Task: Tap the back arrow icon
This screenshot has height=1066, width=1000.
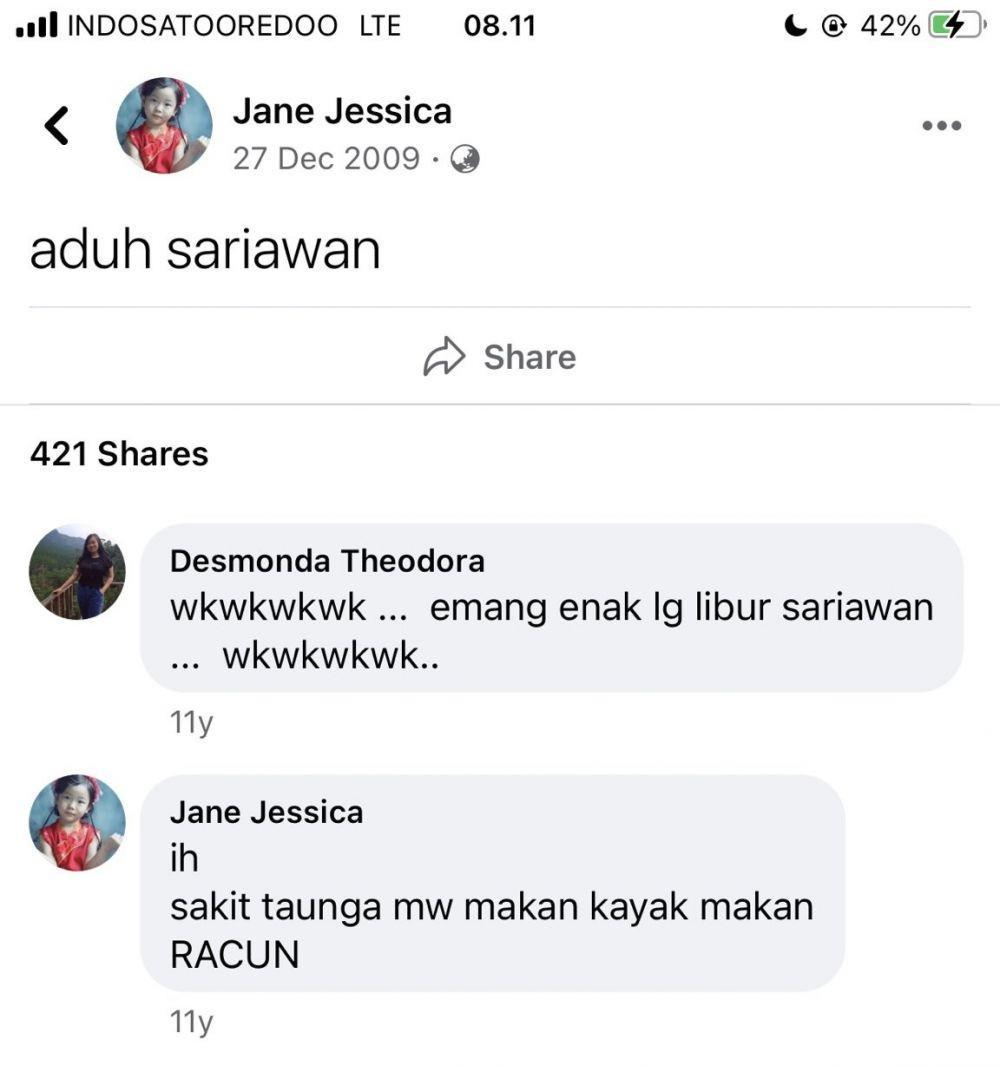Action: tap(56, 126)
